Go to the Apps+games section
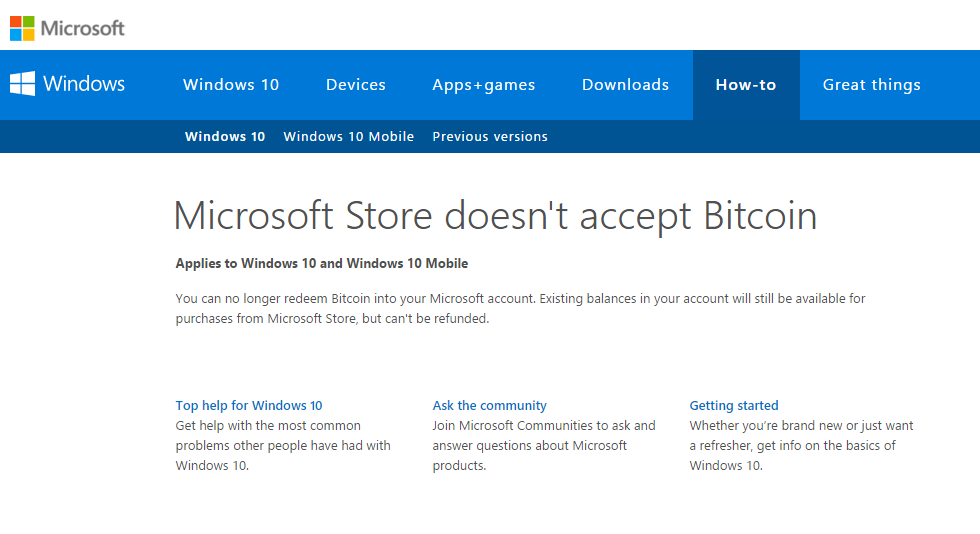Image resolution: width=980 pixels, height=534 pixels. [x=484, y=85]
